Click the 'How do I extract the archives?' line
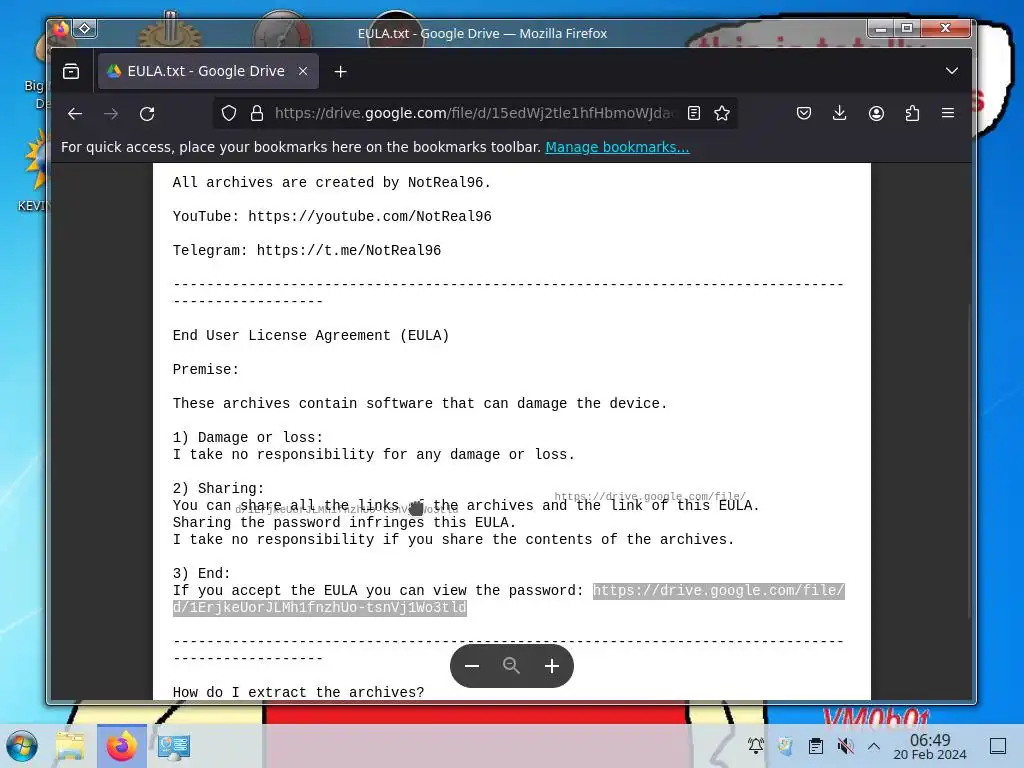1024x768 pixels. tap(298, 692)
